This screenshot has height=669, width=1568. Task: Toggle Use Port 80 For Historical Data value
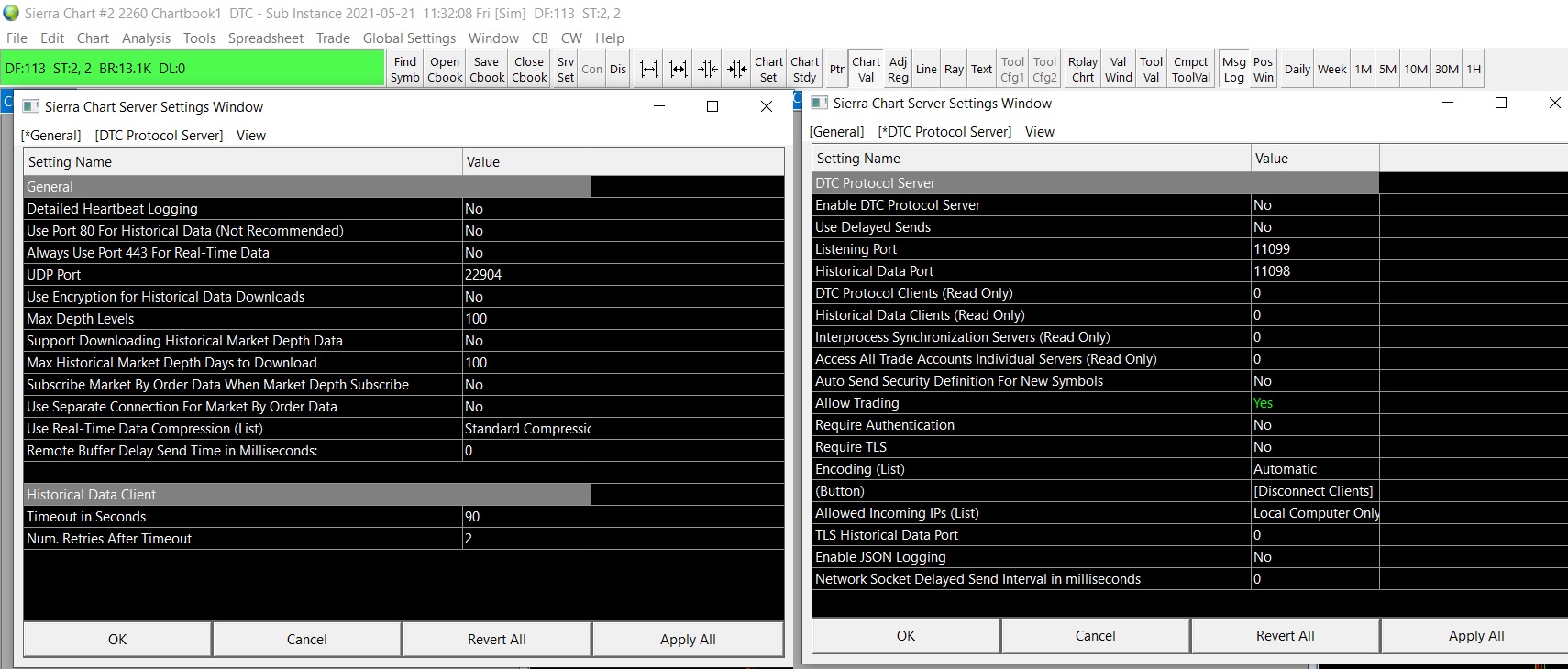coord(526,231)
